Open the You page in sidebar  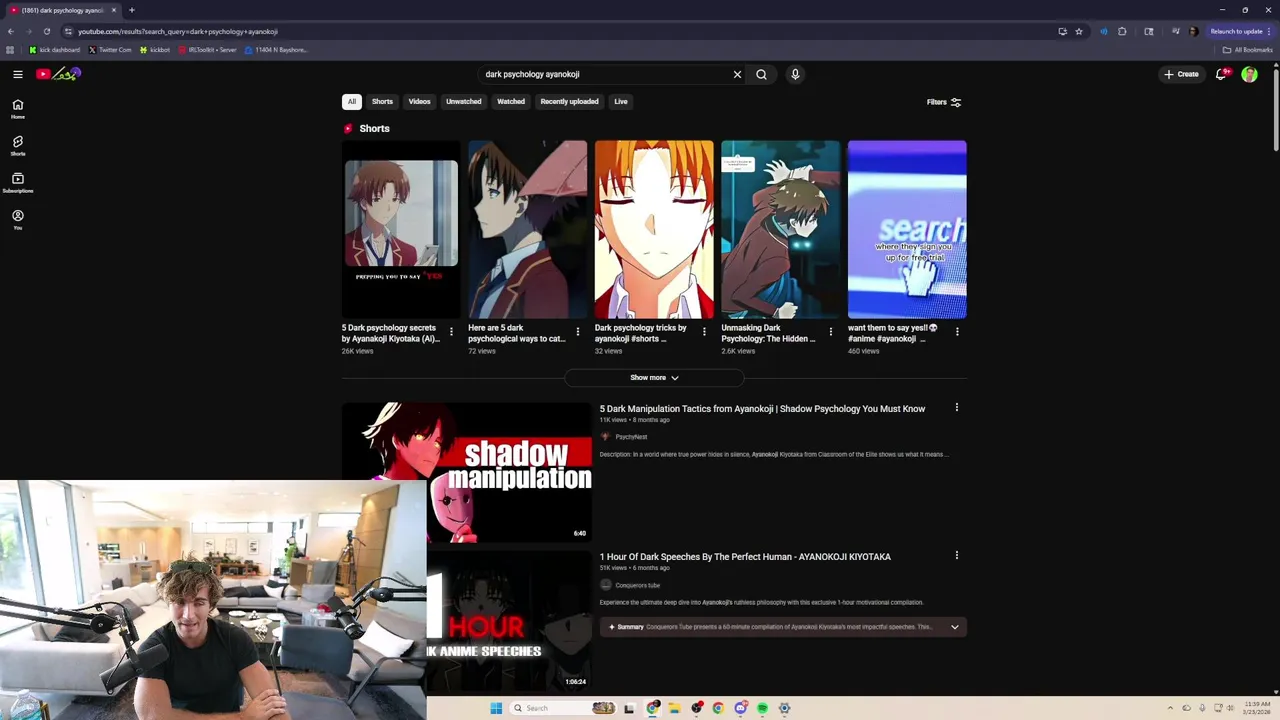[18, 220]
